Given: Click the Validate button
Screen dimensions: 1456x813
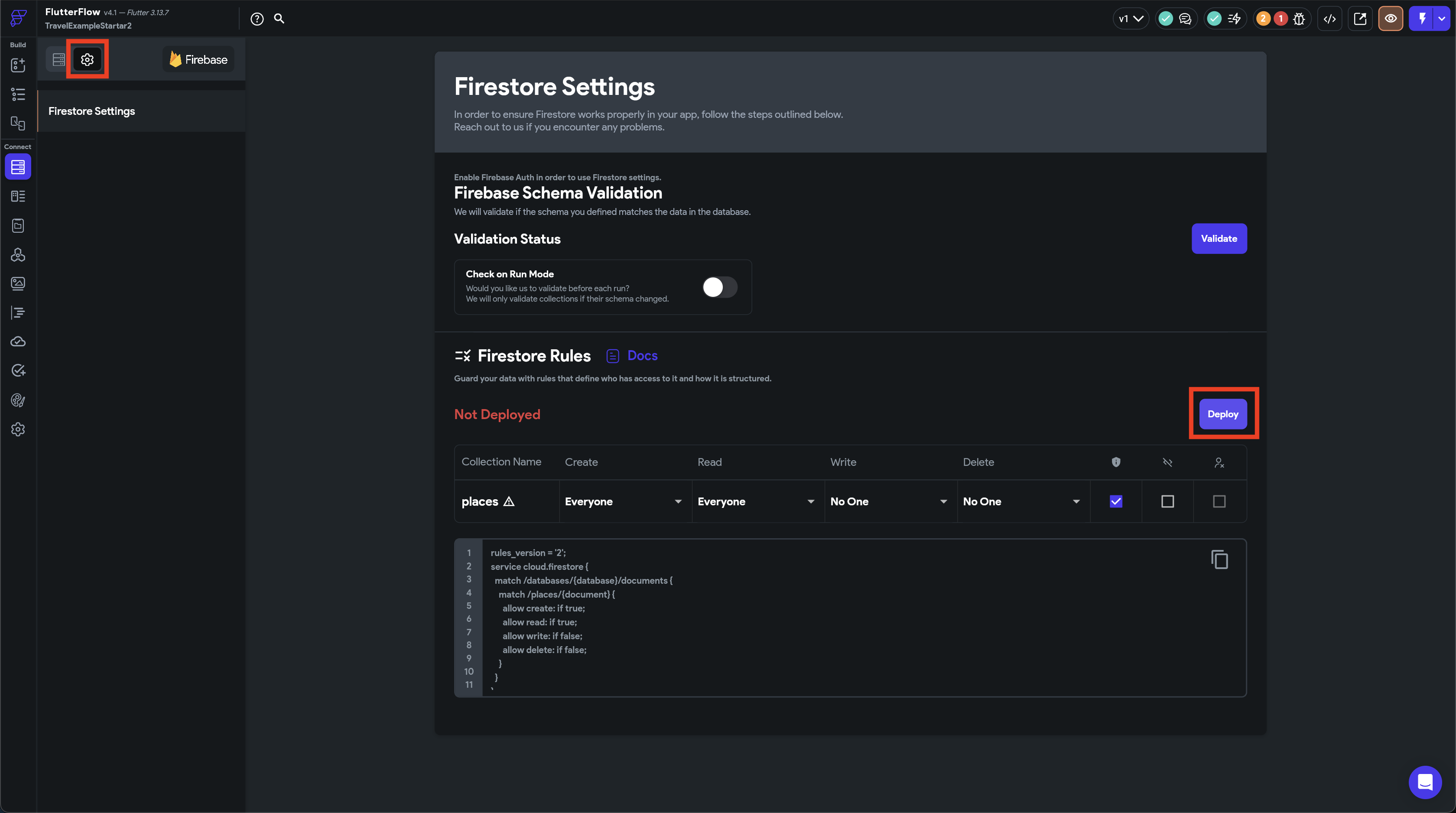Looking at the screenshot, I should tap(1219, 239).
